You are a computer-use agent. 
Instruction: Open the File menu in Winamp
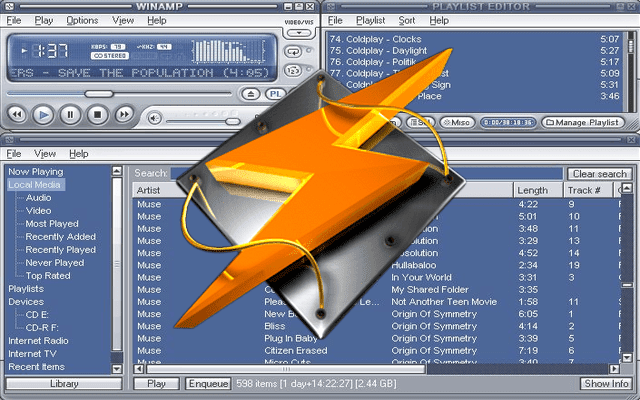[x=14, y=20]
